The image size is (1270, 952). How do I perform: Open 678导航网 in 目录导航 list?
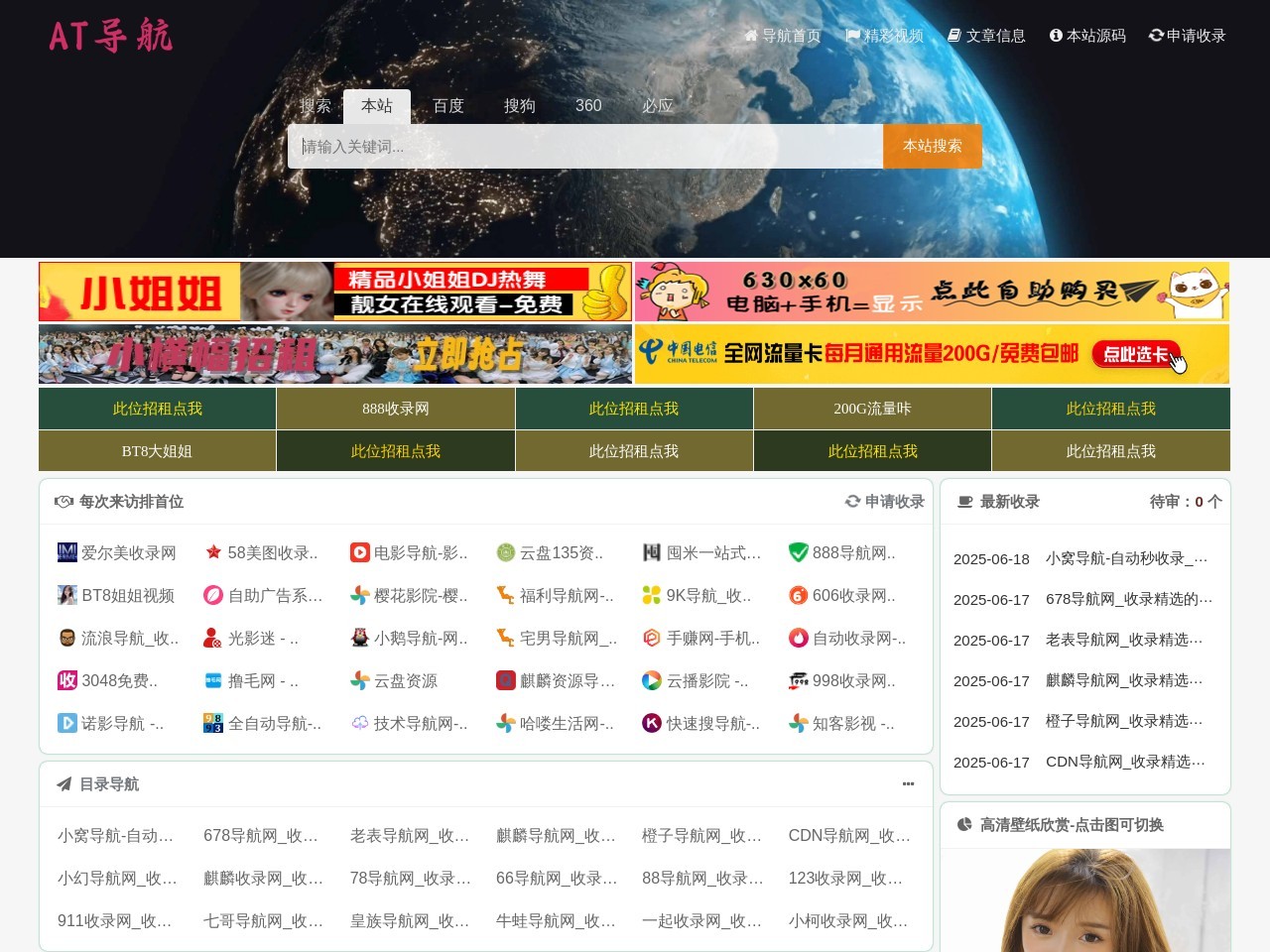(x=261, y=836)
